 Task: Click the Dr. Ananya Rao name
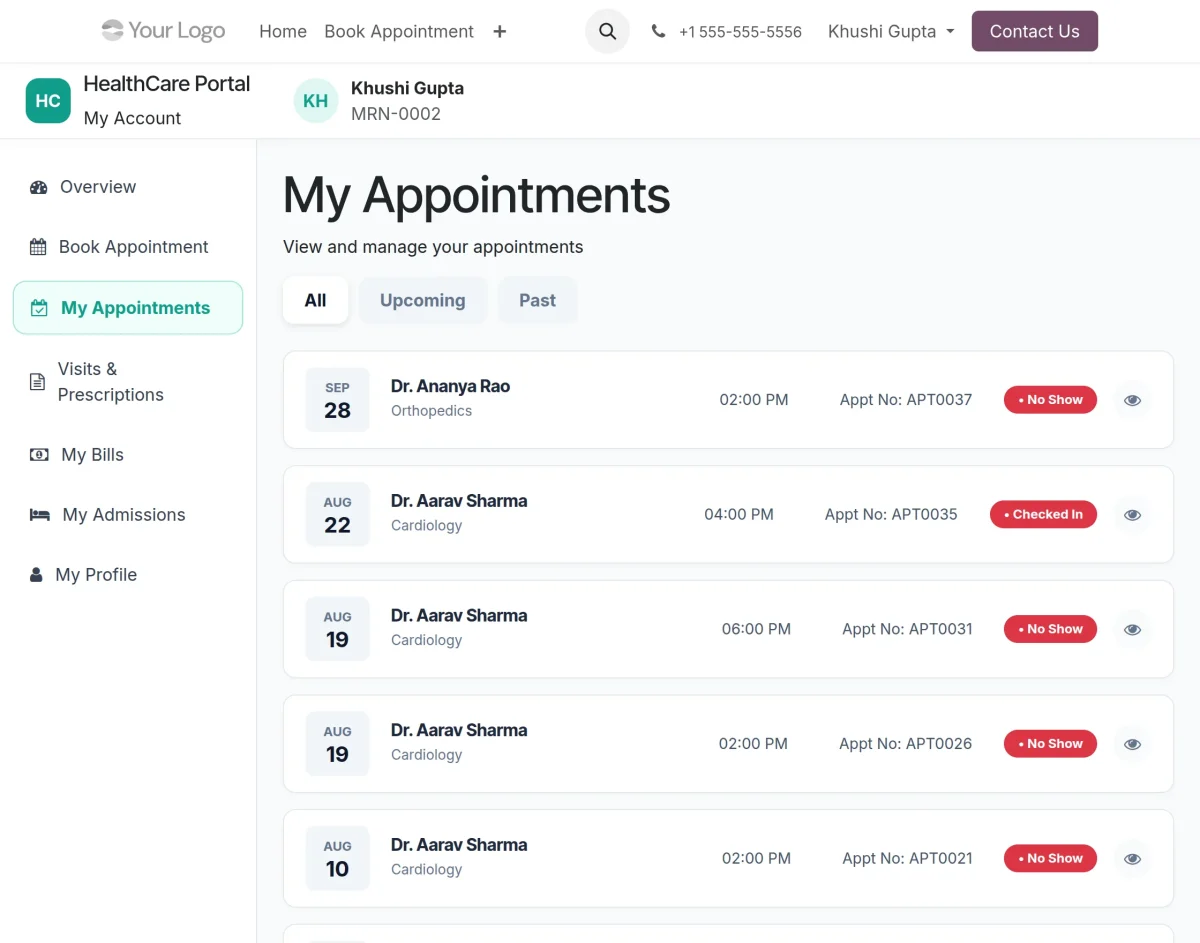(450, 386)
